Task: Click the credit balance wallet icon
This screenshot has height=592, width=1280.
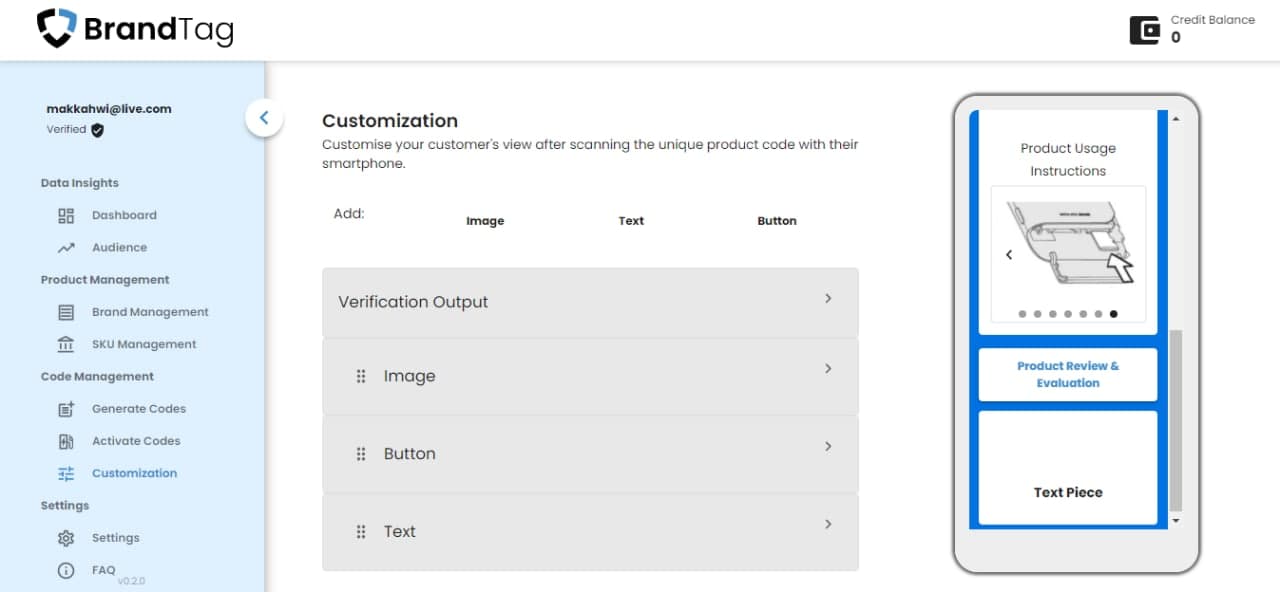Action: coord(1145,30)
